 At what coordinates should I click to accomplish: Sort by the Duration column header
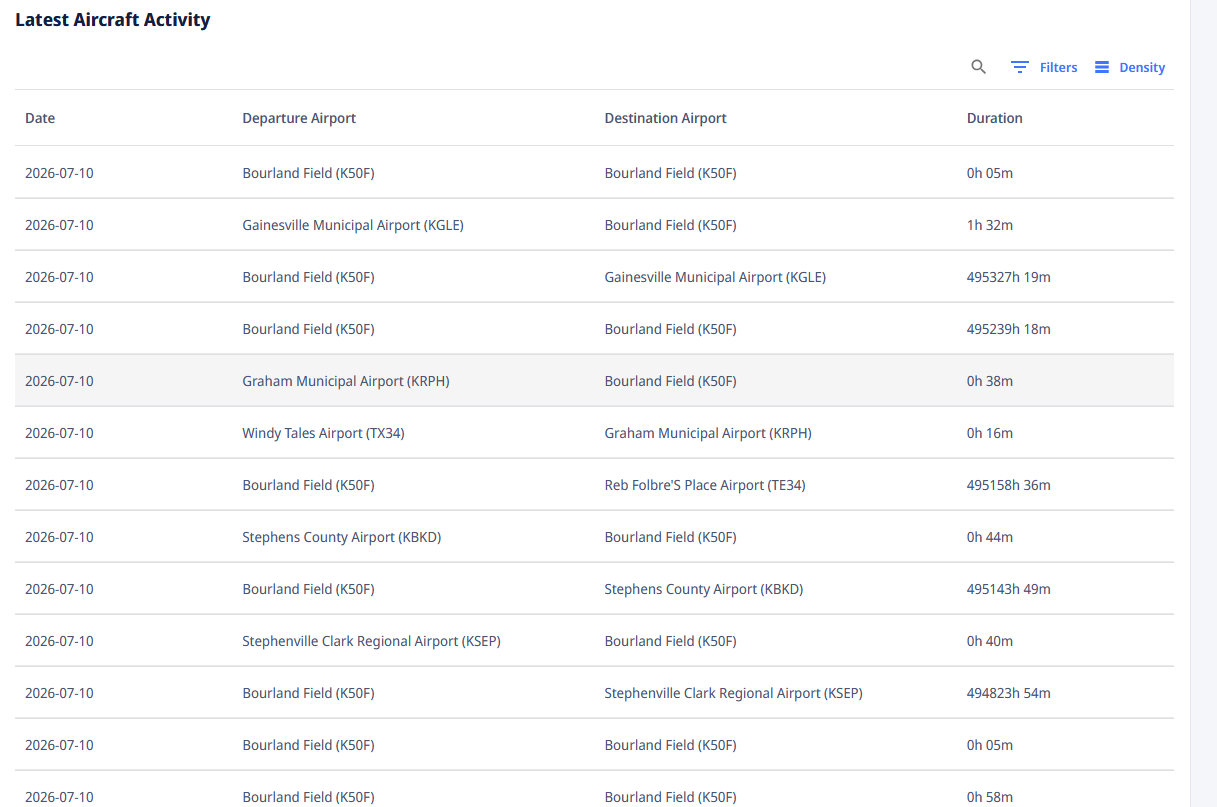(995, 118)
